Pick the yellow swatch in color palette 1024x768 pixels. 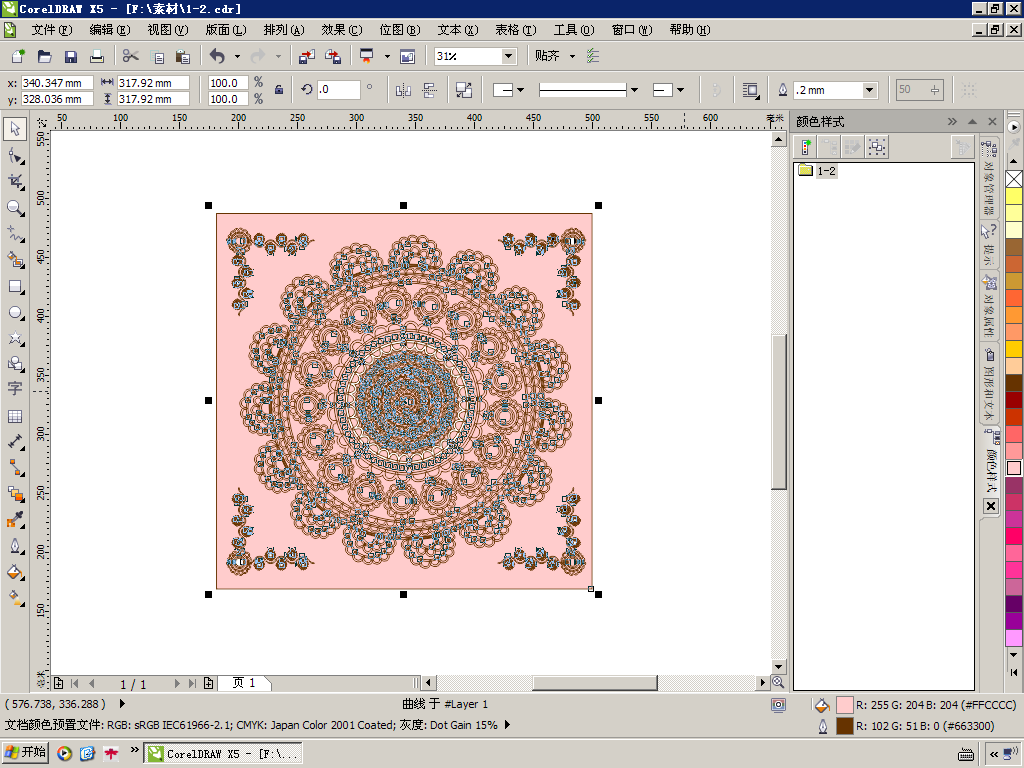[1014, 197]
